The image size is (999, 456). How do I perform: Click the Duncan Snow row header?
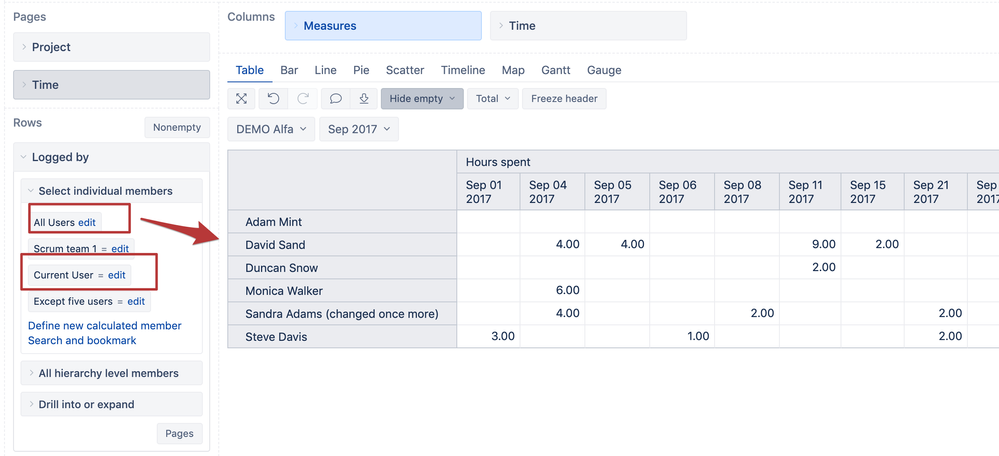[342, 268]
